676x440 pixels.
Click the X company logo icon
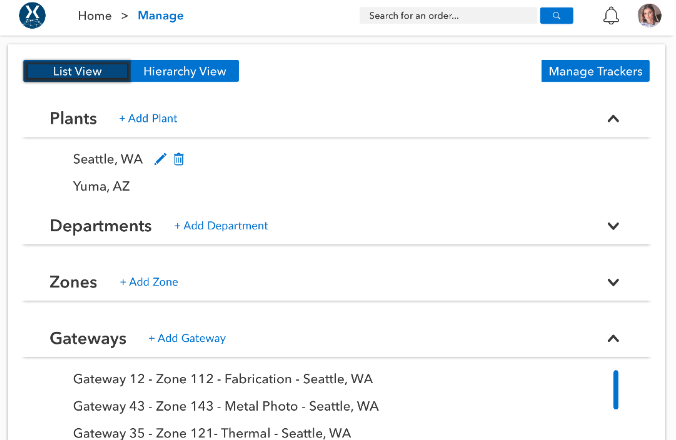tap(33, 16)
